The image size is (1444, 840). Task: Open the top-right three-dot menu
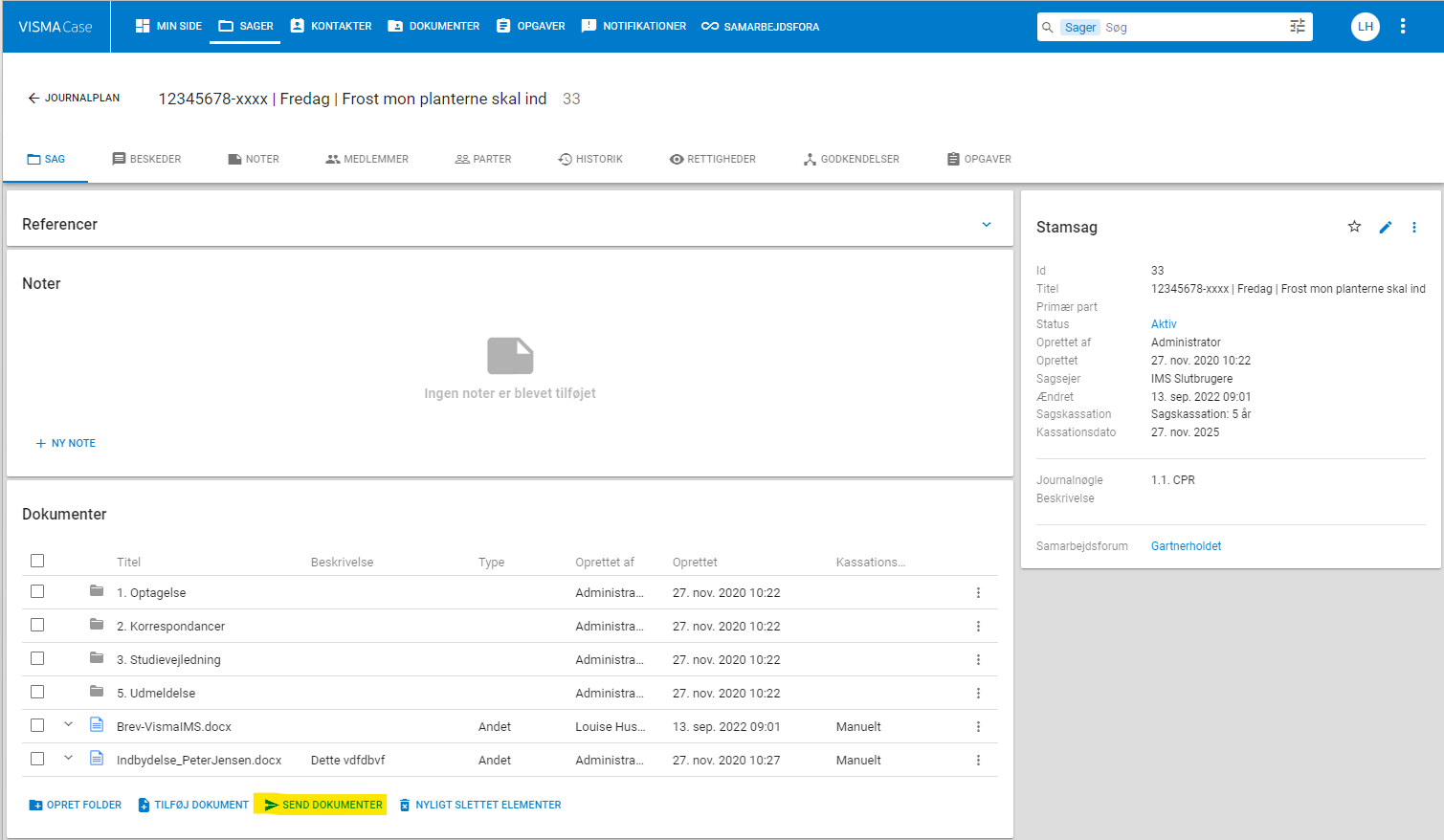point(1403,26)
